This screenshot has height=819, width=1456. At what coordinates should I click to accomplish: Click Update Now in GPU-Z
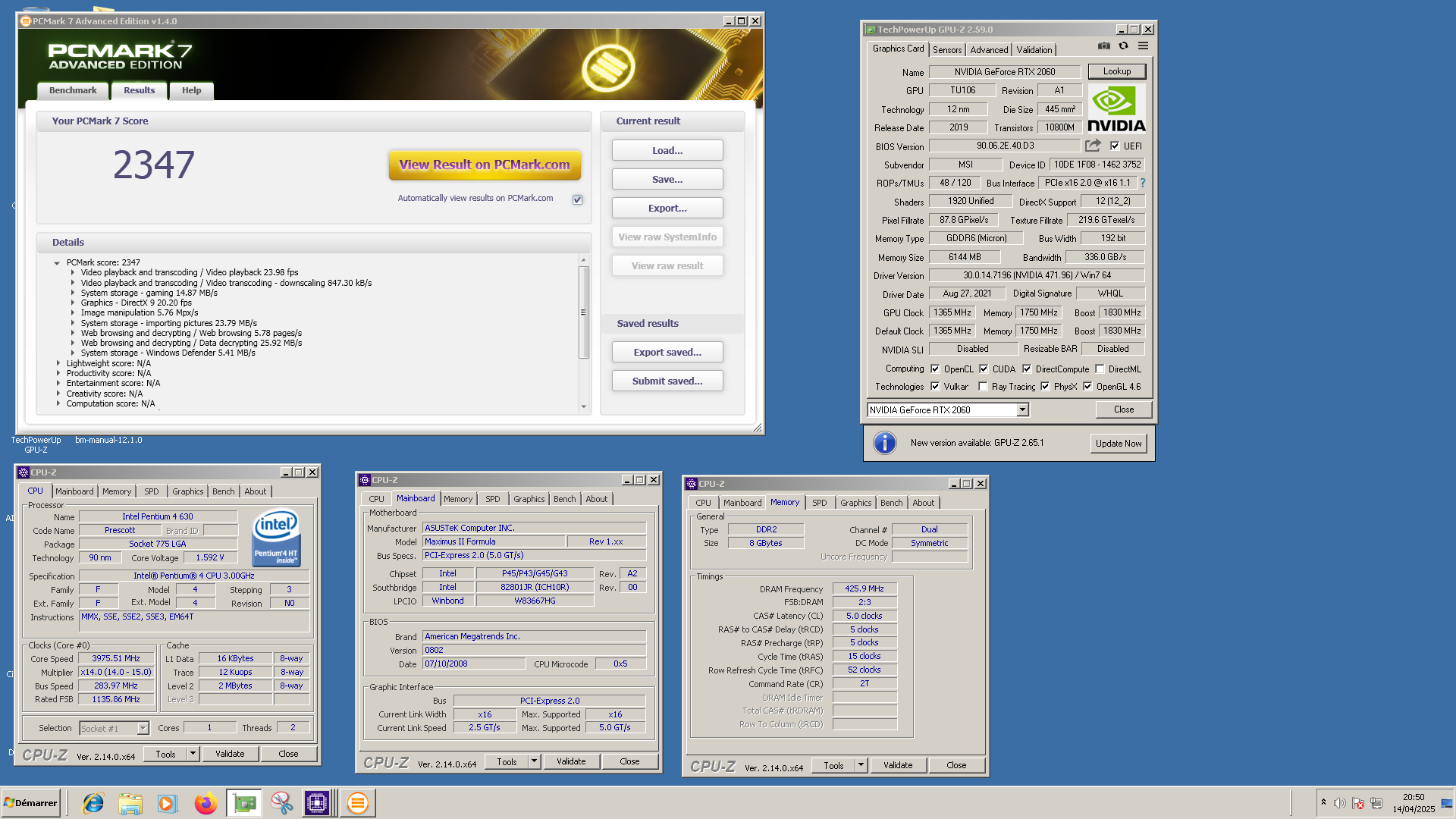pos(1119,444)
